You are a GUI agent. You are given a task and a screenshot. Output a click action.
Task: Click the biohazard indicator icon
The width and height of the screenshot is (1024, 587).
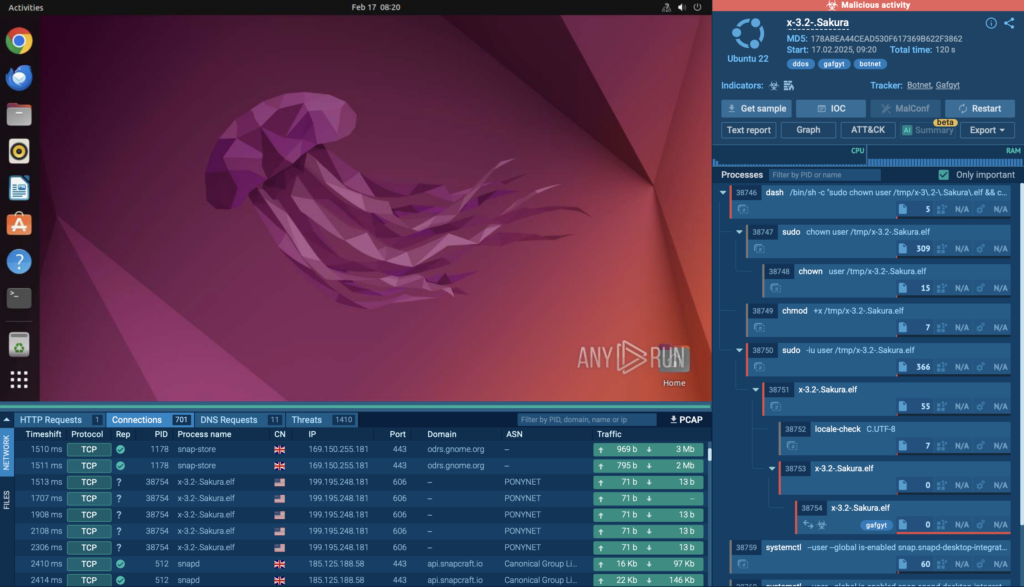coord(774,86)
